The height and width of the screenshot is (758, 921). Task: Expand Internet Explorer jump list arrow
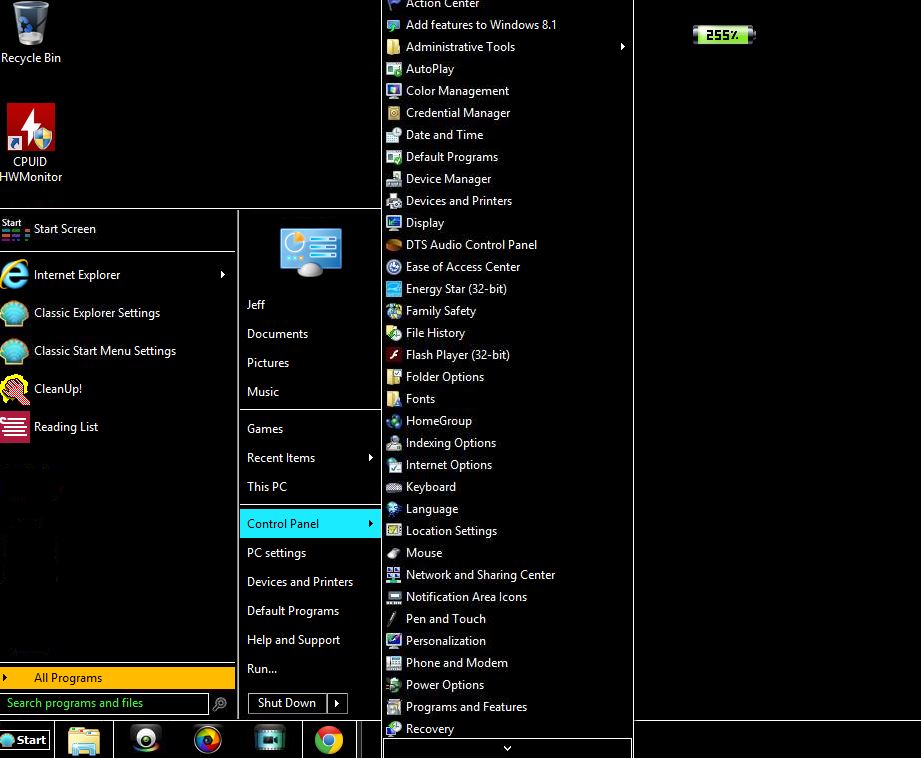(x=223, y=274)
